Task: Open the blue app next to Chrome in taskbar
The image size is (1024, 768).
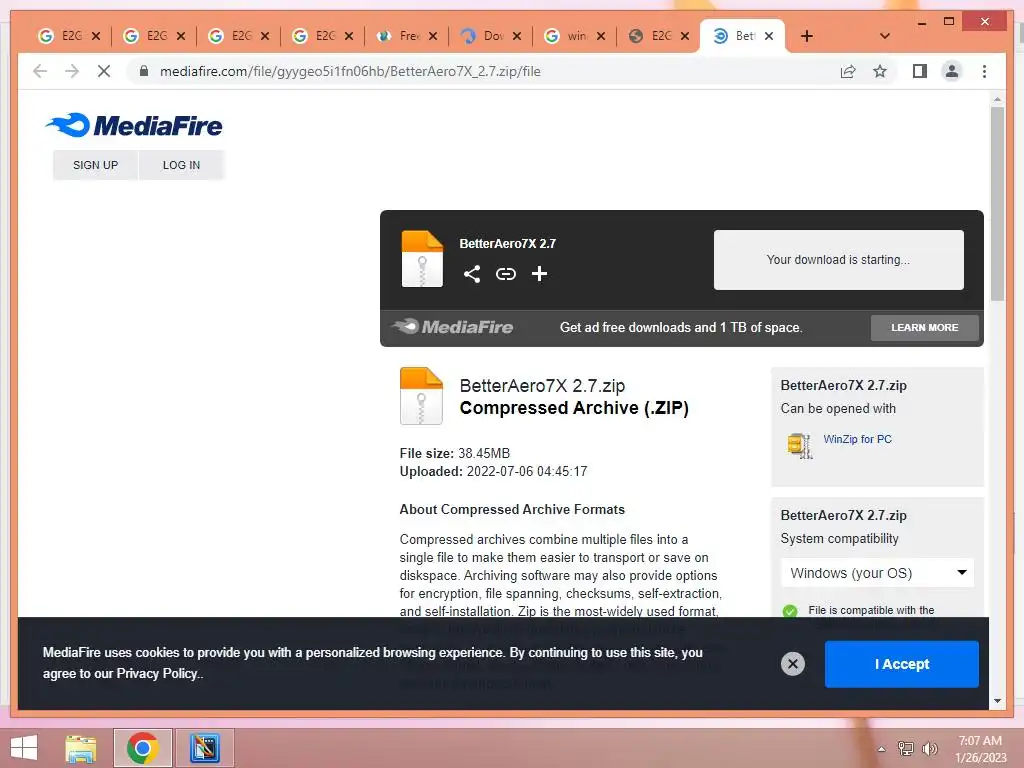Action: (204, 748)
